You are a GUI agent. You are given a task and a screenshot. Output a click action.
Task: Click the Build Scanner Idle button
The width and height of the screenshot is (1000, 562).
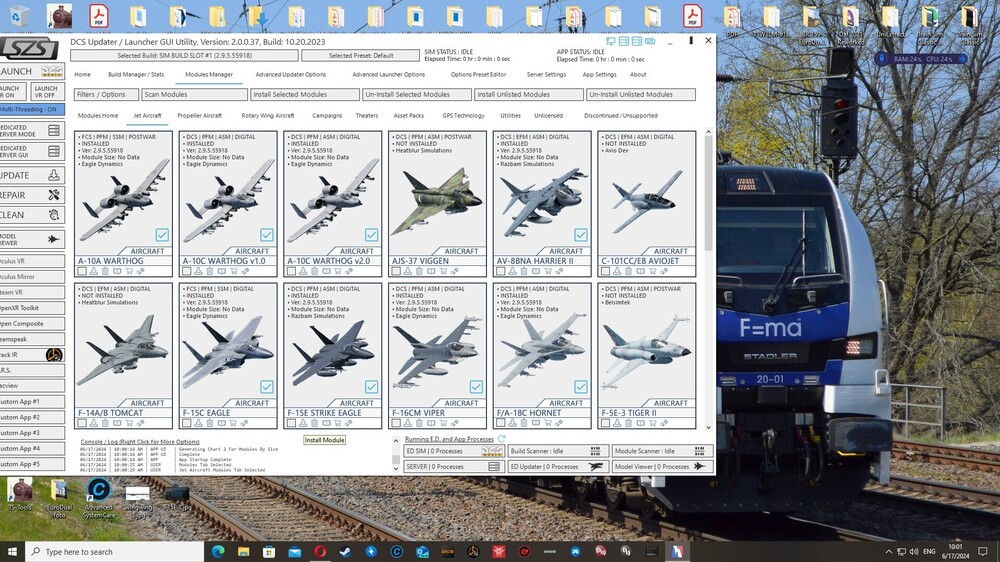click(558, 451)
